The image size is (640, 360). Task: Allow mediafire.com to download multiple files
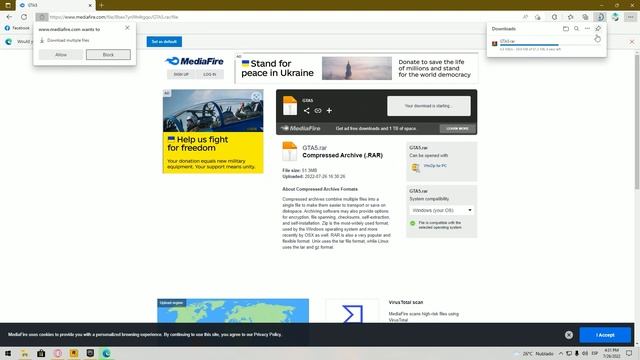click(61, 55)
